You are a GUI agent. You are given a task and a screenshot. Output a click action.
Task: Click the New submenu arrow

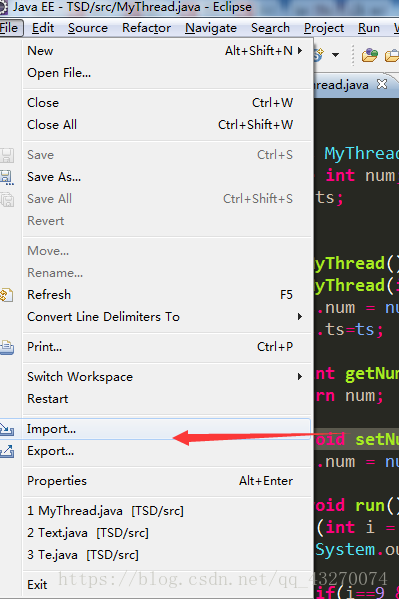(x=300, y=50)
